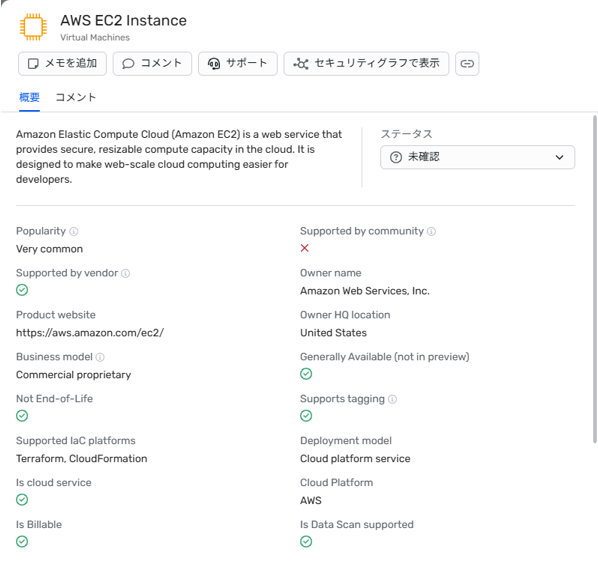Click the Terraform, CloudFormation value
This screenshot has width=598, height=577.
pyautogui.click(x=82, y=459)
